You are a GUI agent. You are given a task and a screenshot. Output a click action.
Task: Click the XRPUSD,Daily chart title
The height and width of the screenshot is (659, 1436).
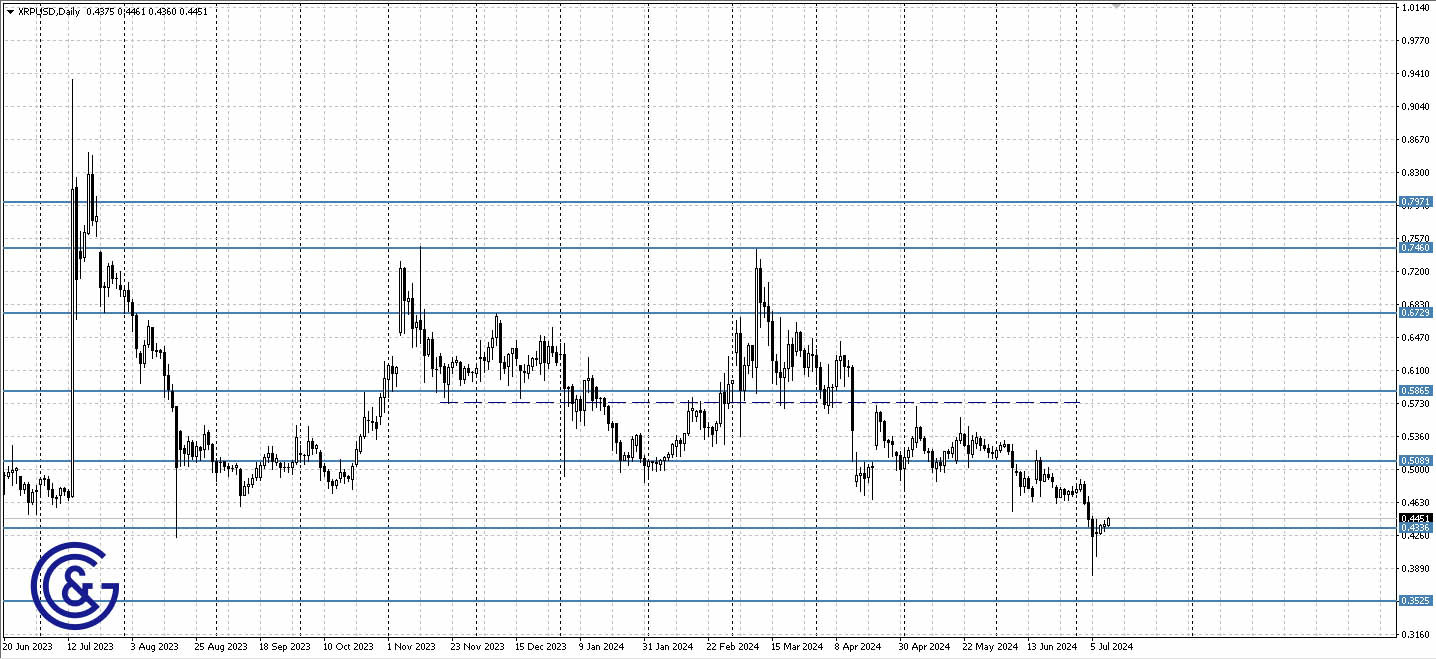50,12
